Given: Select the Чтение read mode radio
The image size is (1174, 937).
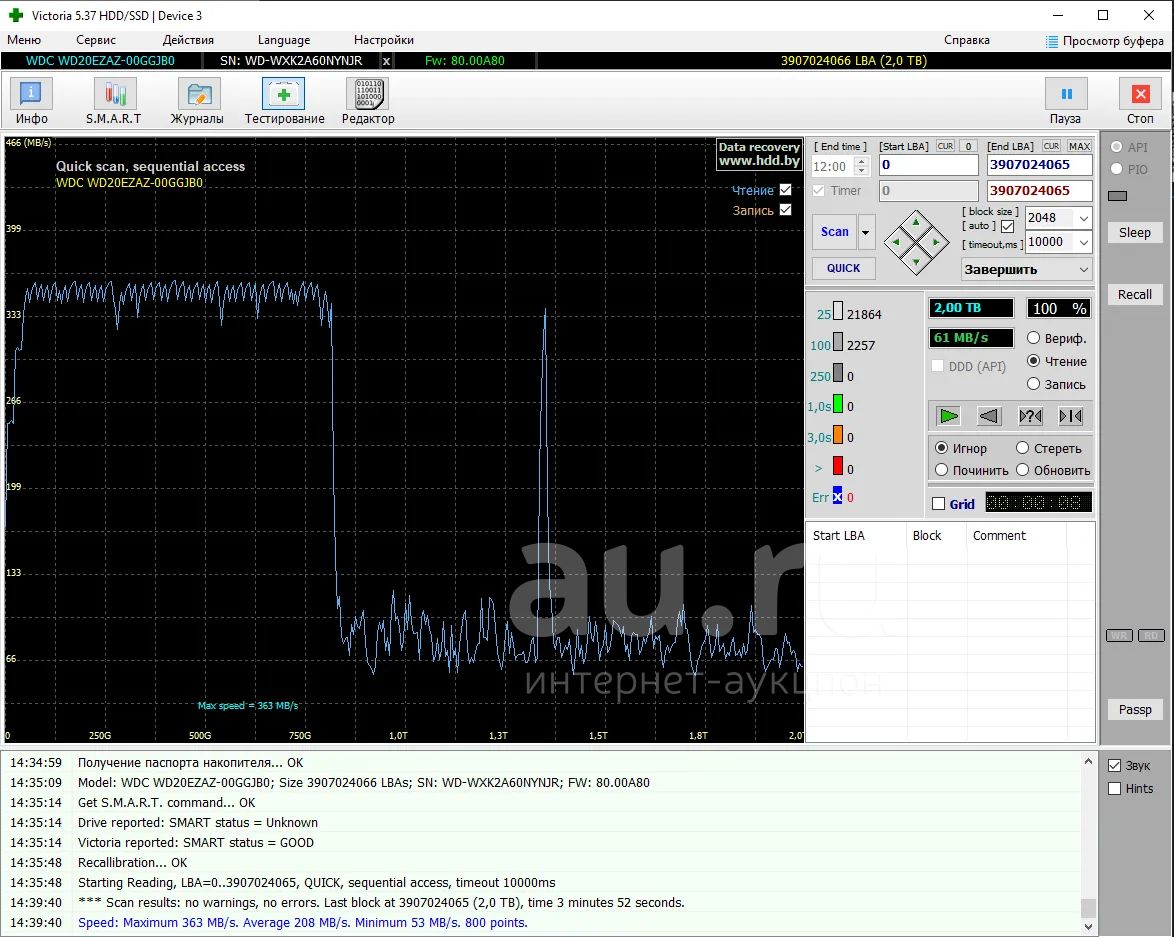Looking at the screenshot, I should 1033,361.
